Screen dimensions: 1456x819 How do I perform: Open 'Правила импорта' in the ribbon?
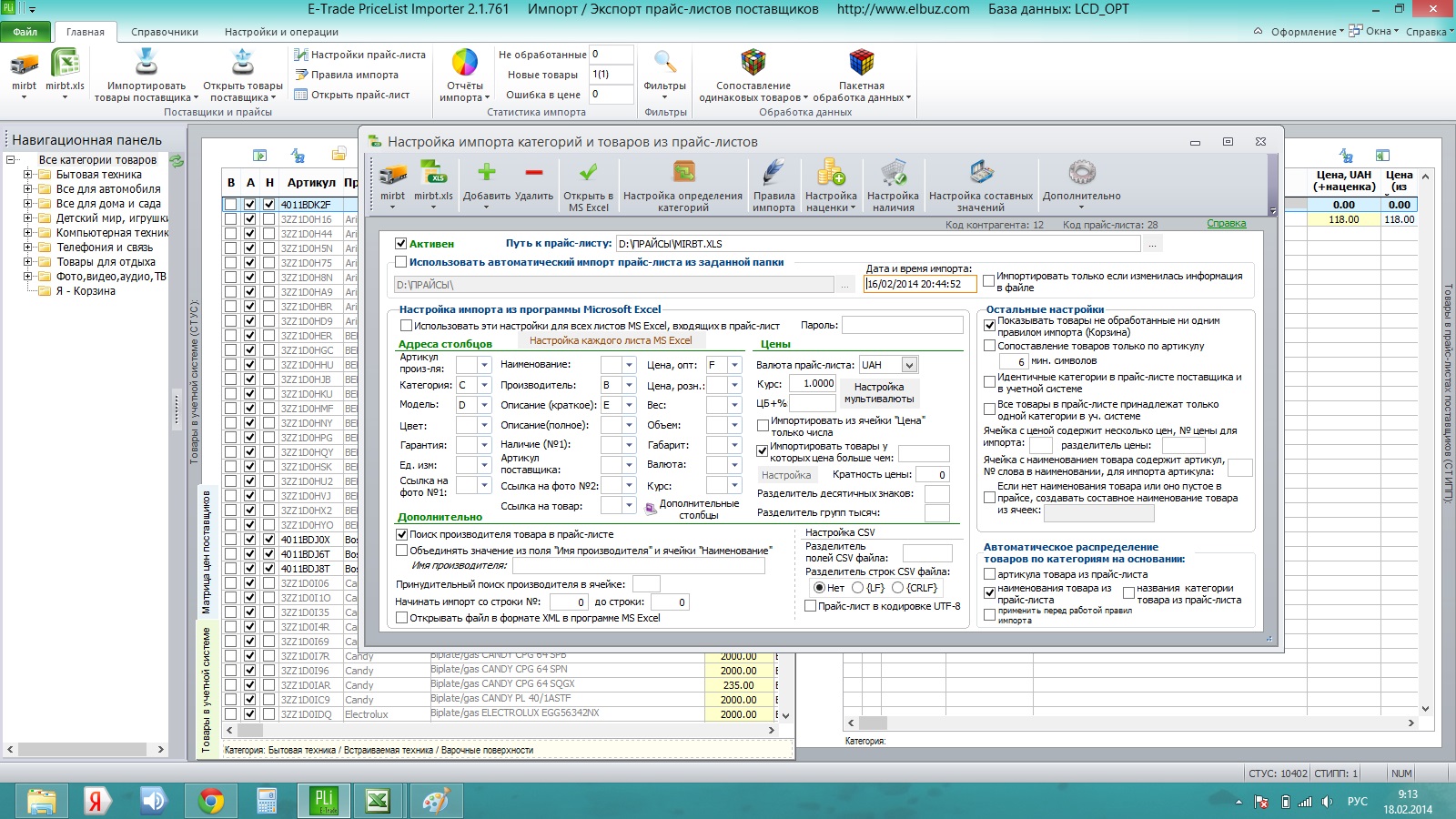[347, 75]
